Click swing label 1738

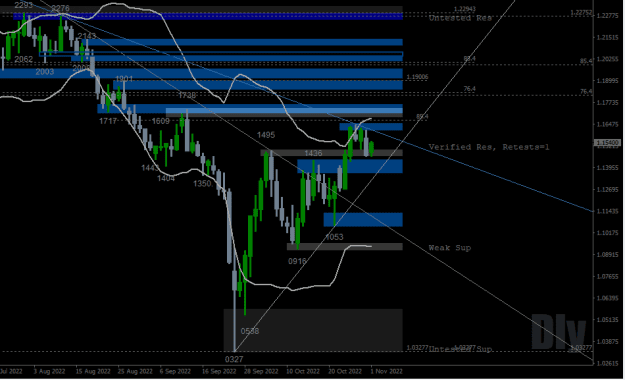(187, 95)
